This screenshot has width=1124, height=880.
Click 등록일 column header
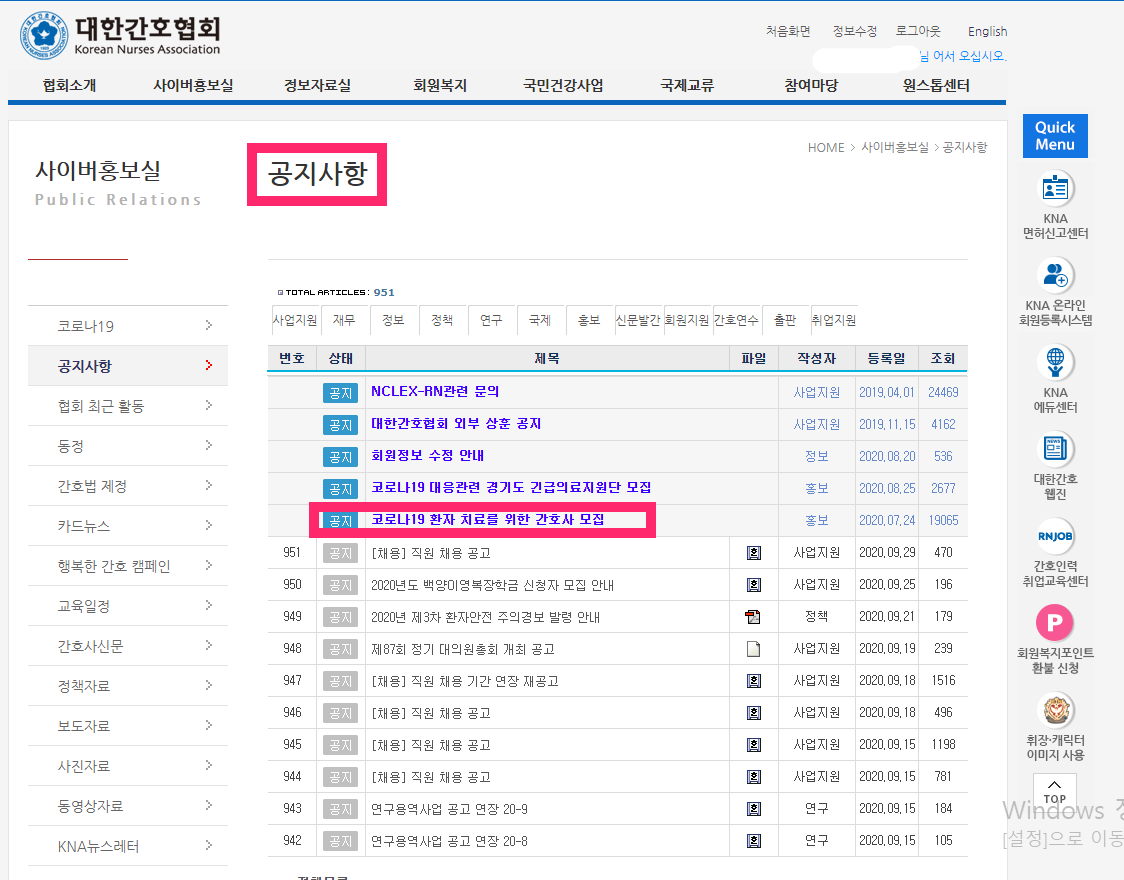click(x=887, y=358)
